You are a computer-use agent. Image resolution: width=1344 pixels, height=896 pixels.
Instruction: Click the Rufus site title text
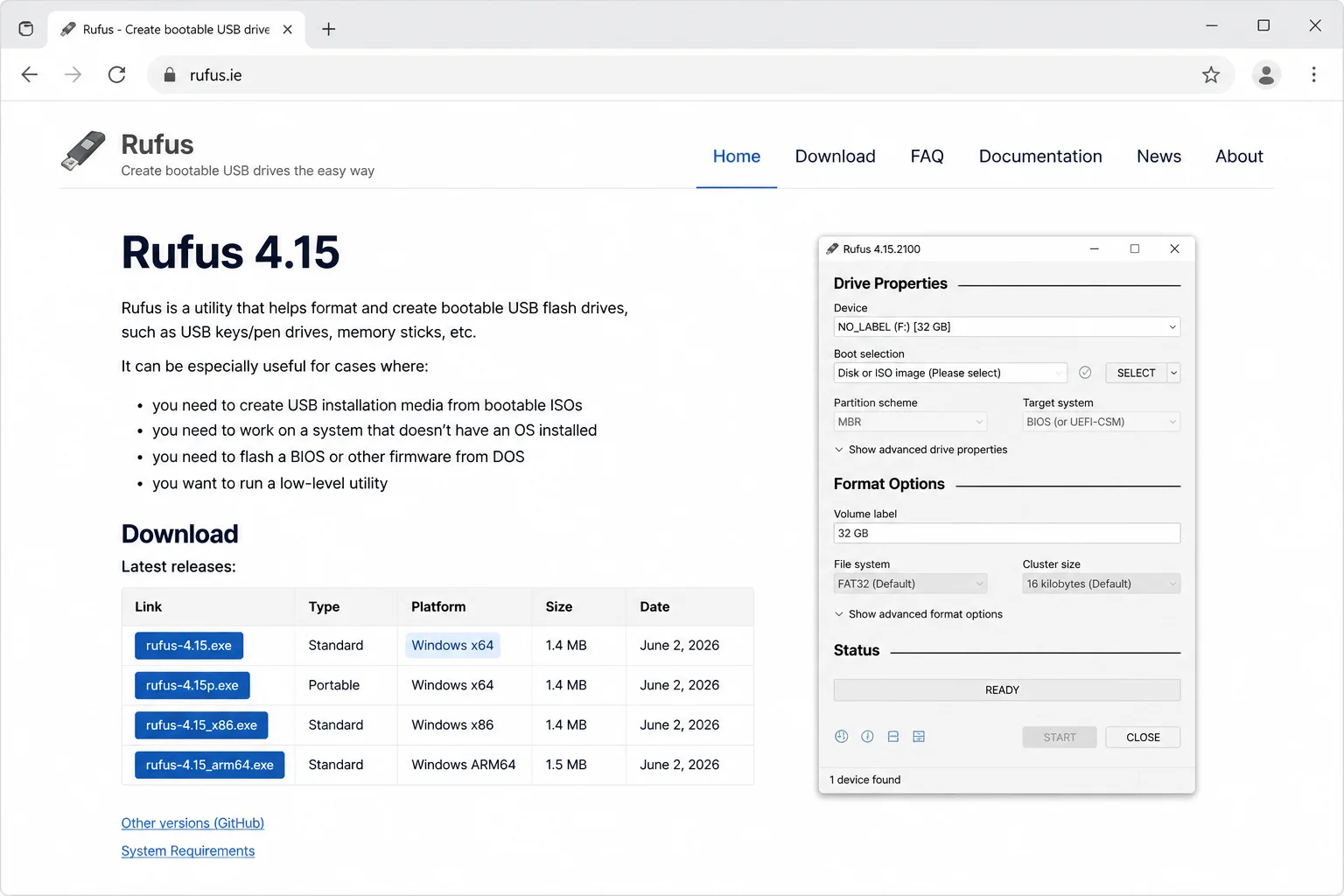point(157,144)
